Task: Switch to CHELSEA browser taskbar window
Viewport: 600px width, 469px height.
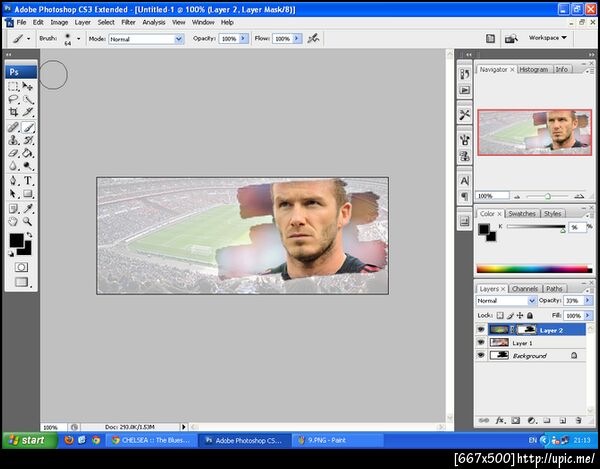Action: pos(151,440)
